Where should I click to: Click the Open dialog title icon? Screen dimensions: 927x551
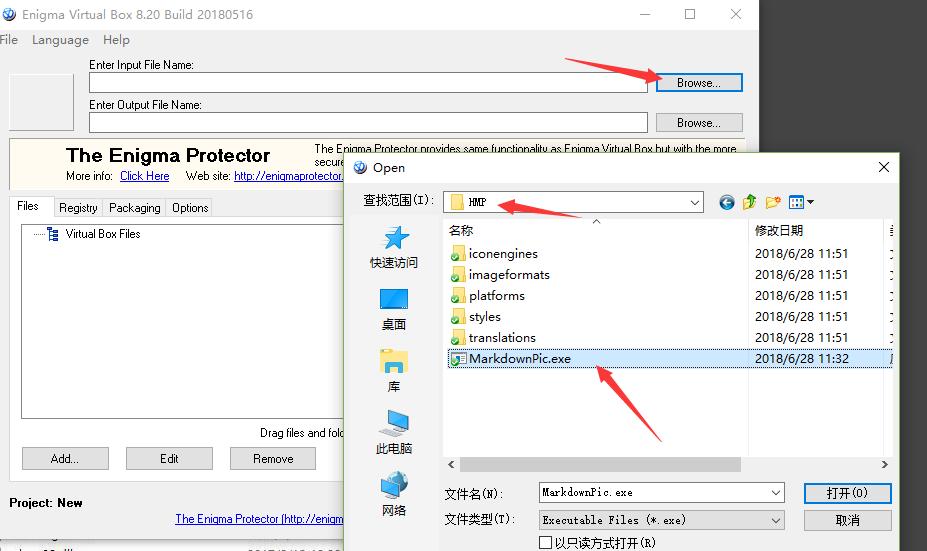[360, 168]
